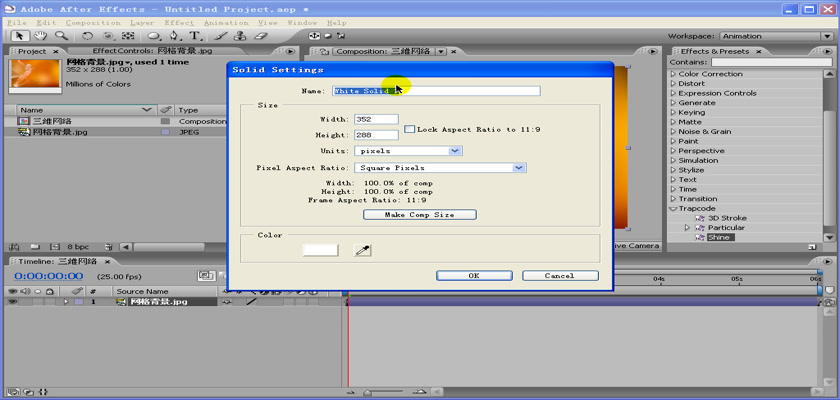Screen dimensions: 840x400
Task: Select the Pan Behind tool
Action: pos(128,36)
